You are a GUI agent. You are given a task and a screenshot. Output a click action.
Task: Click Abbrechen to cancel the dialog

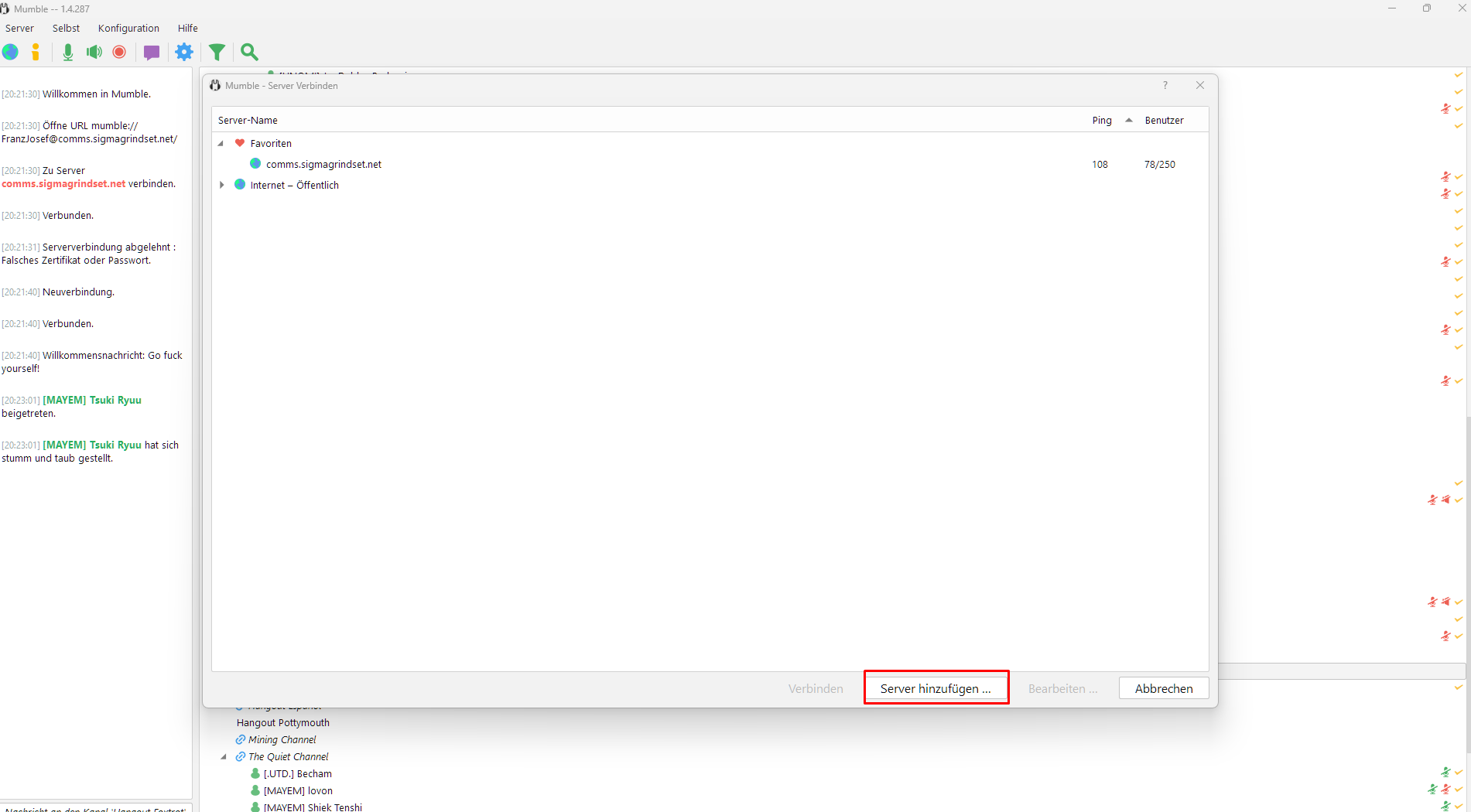(x=1163, y=688)
